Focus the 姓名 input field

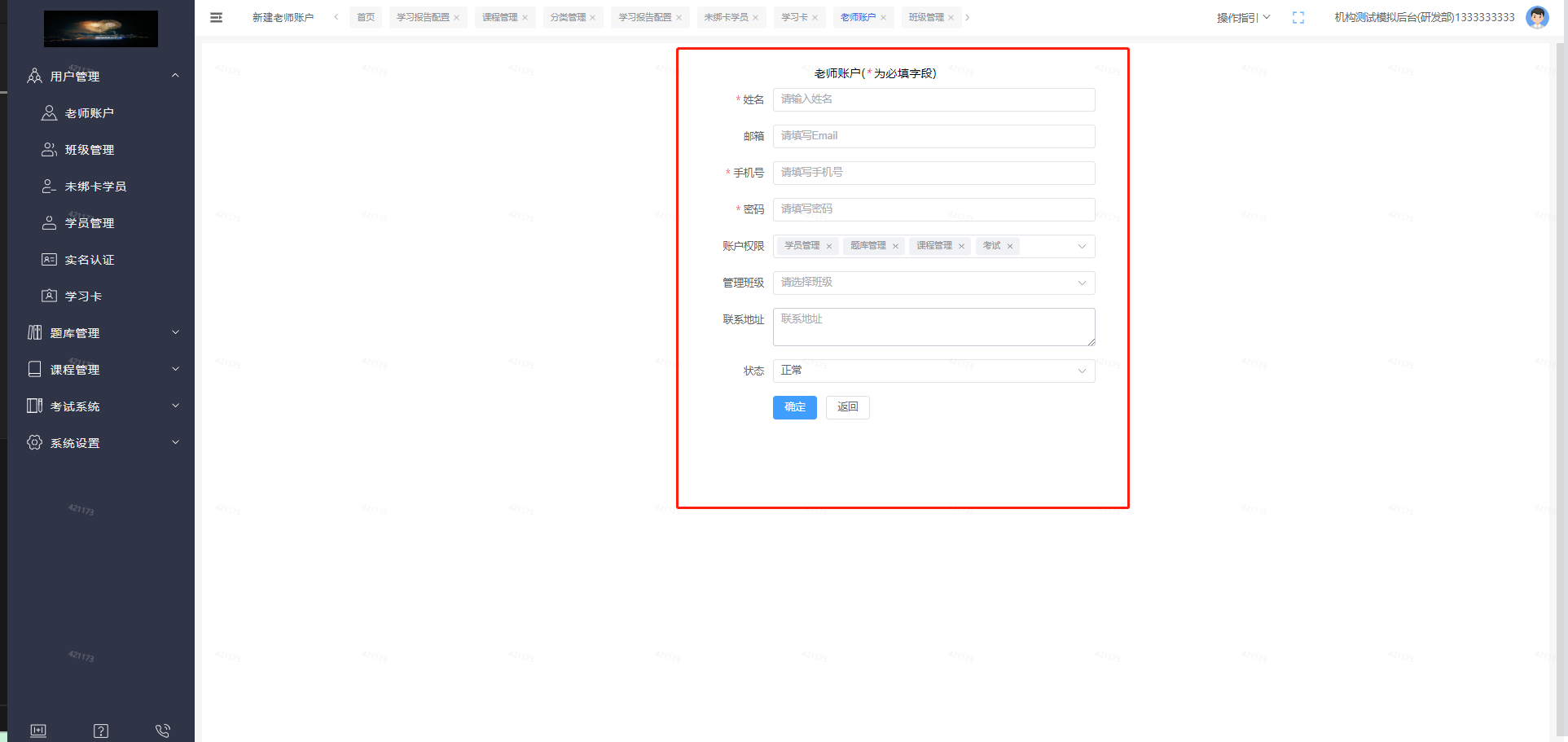[x=933, y=99]
